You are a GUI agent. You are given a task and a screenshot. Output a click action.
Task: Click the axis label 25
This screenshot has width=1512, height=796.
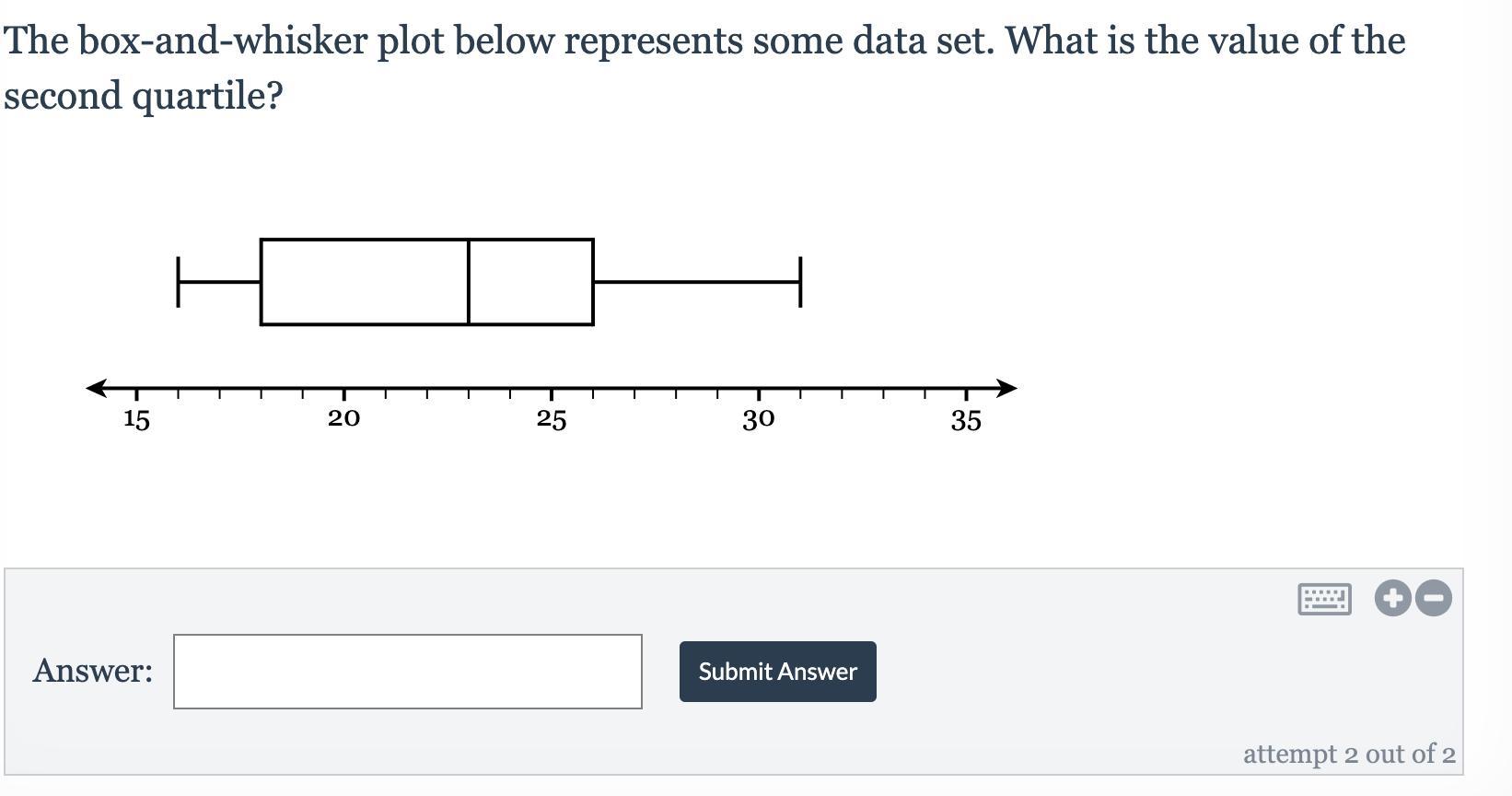tap(552, 420)
